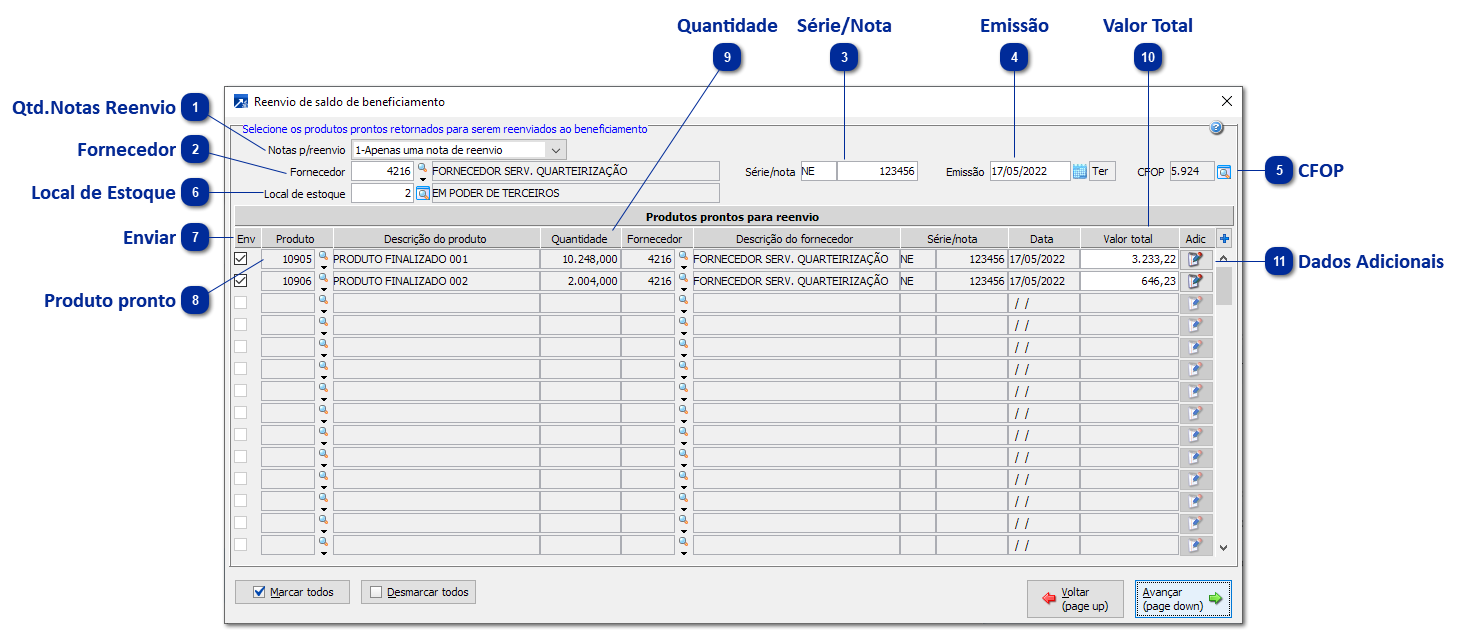Click the PRODUTO FINALIZADO 002 description

coord(435,282)
